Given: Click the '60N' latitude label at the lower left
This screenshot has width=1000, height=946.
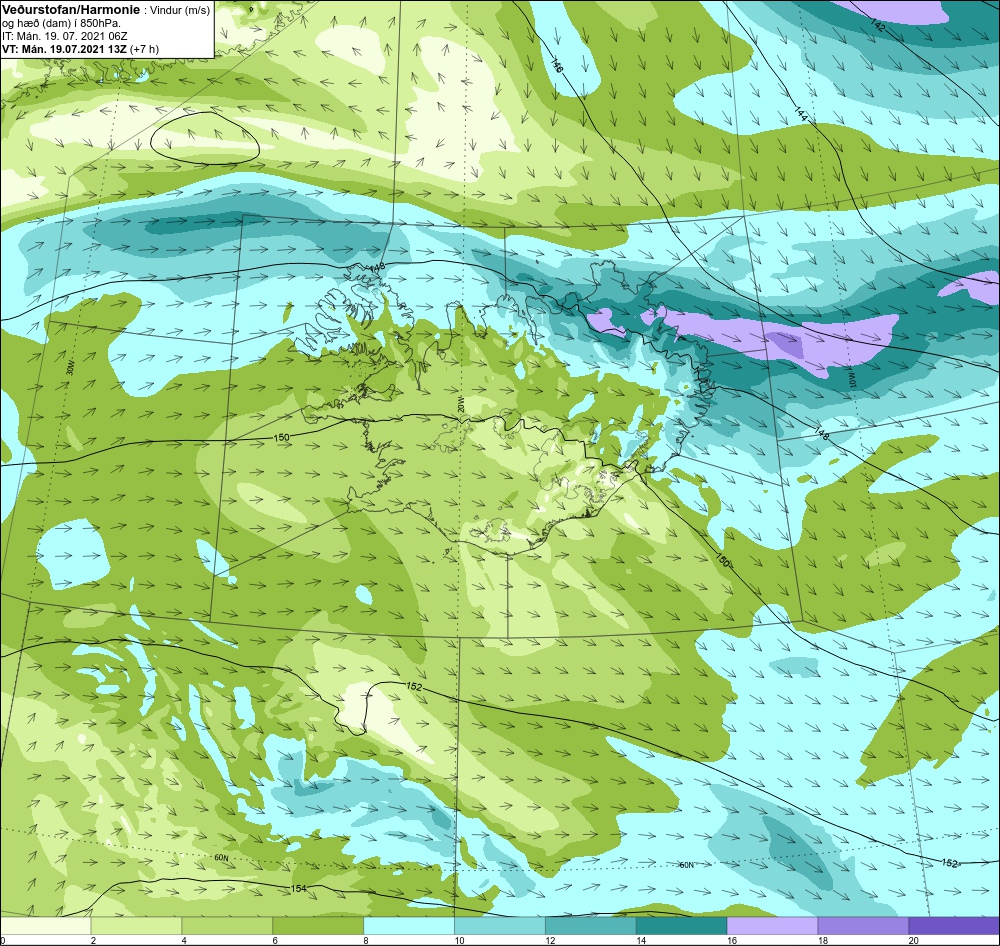Looking at the screenshot, I should point(221,858).
